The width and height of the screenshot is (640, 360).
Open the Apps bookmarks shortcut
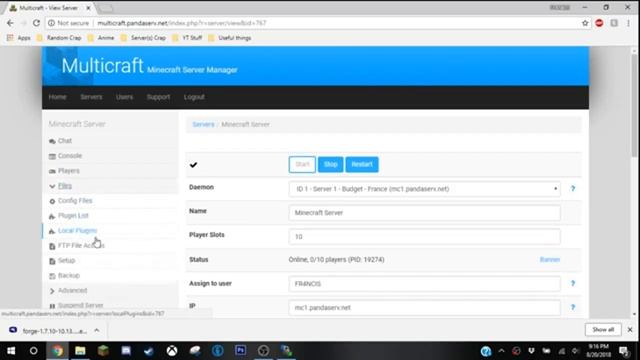coord(19,38)
